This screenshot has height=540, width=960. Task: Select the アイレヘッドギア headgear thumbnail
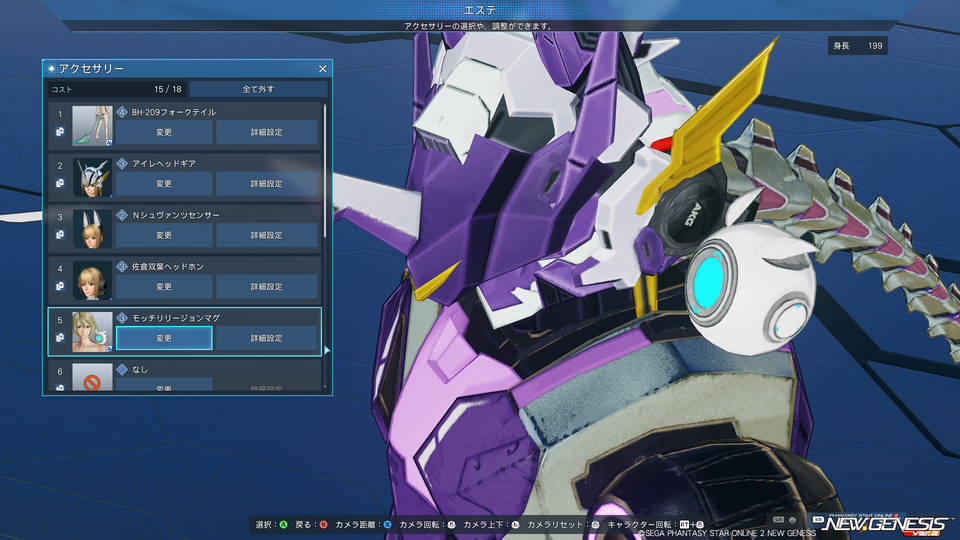click(x=92, y=177)
